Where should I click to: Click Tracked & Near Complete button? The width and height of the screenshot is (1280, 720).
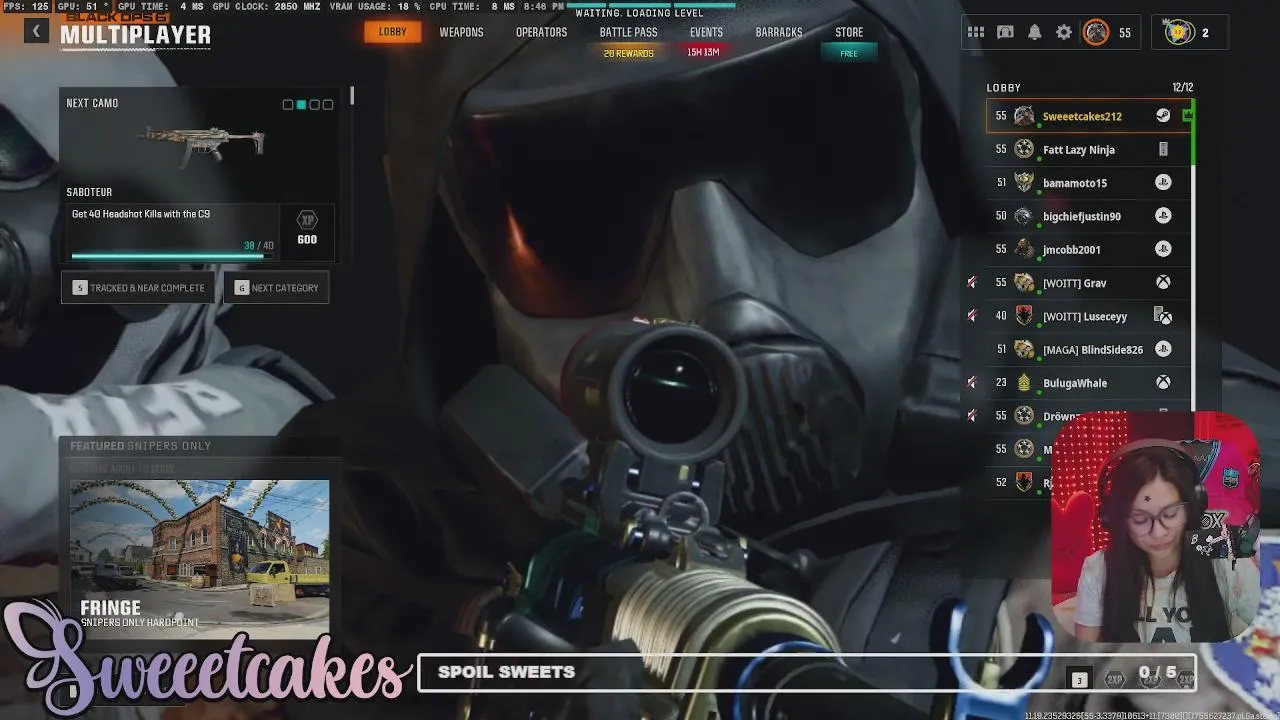point(138,288)
